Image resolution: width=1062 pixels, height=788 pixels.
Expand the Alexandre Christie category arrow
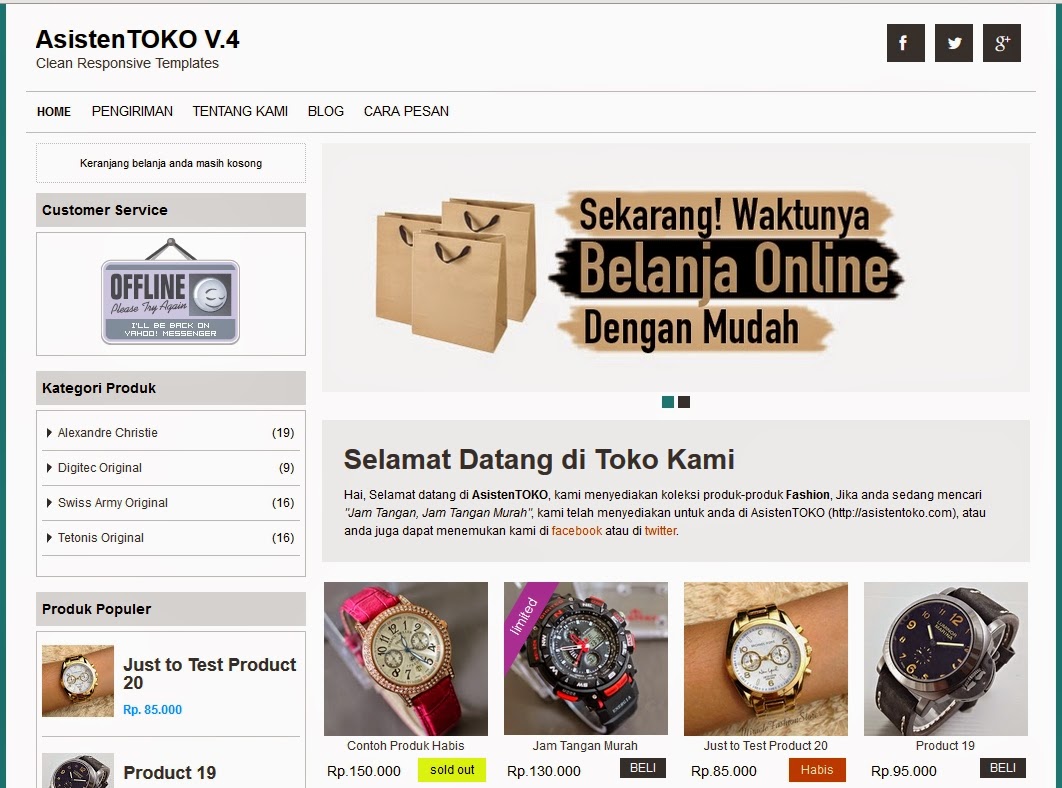point(49,432)
